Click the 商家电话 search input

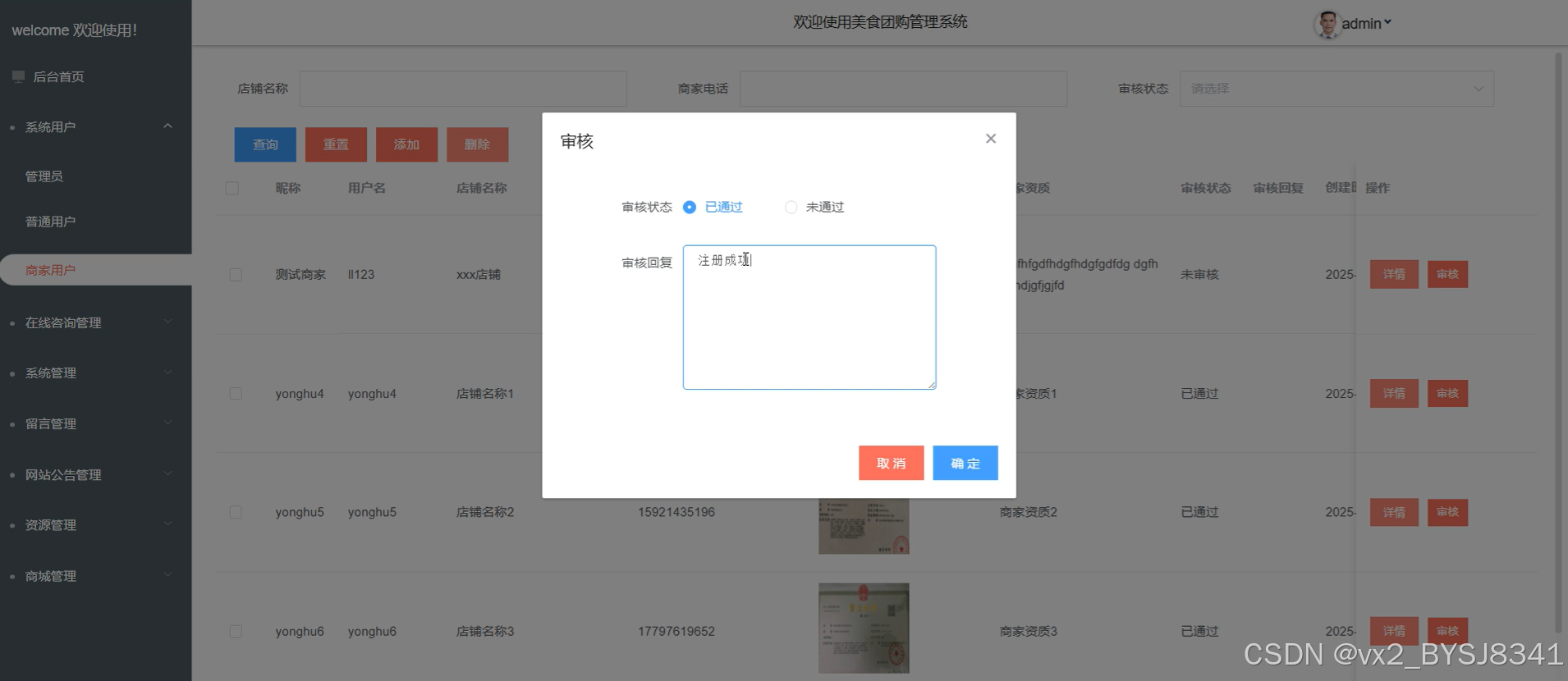click(903, 89)
